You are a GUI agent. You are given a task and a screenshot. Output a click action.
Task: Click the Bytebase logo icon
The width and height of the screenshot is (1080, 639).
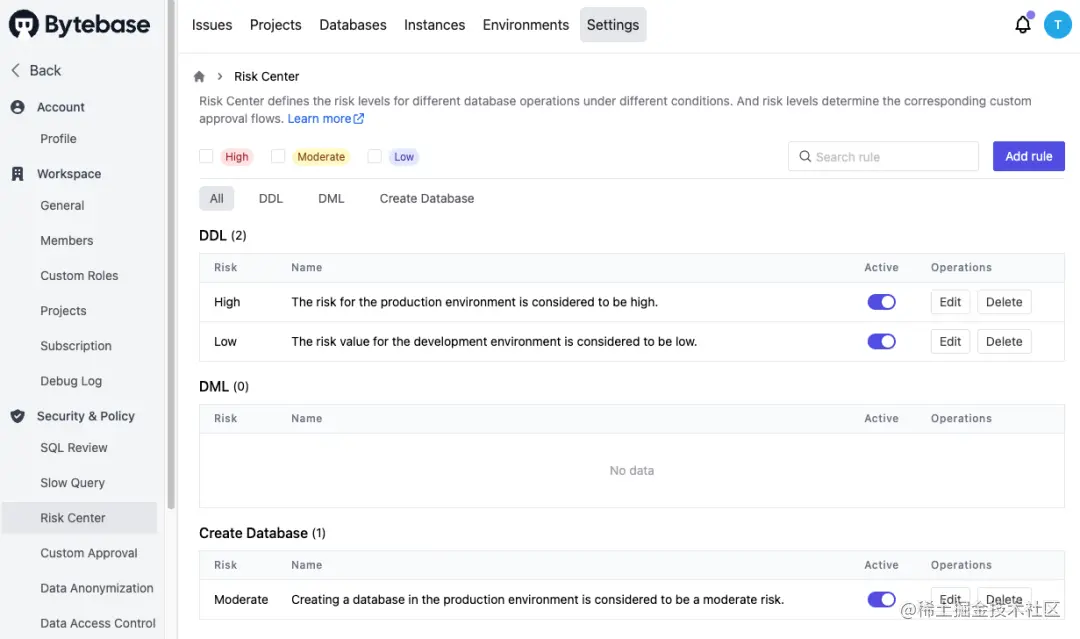point(24,25)
